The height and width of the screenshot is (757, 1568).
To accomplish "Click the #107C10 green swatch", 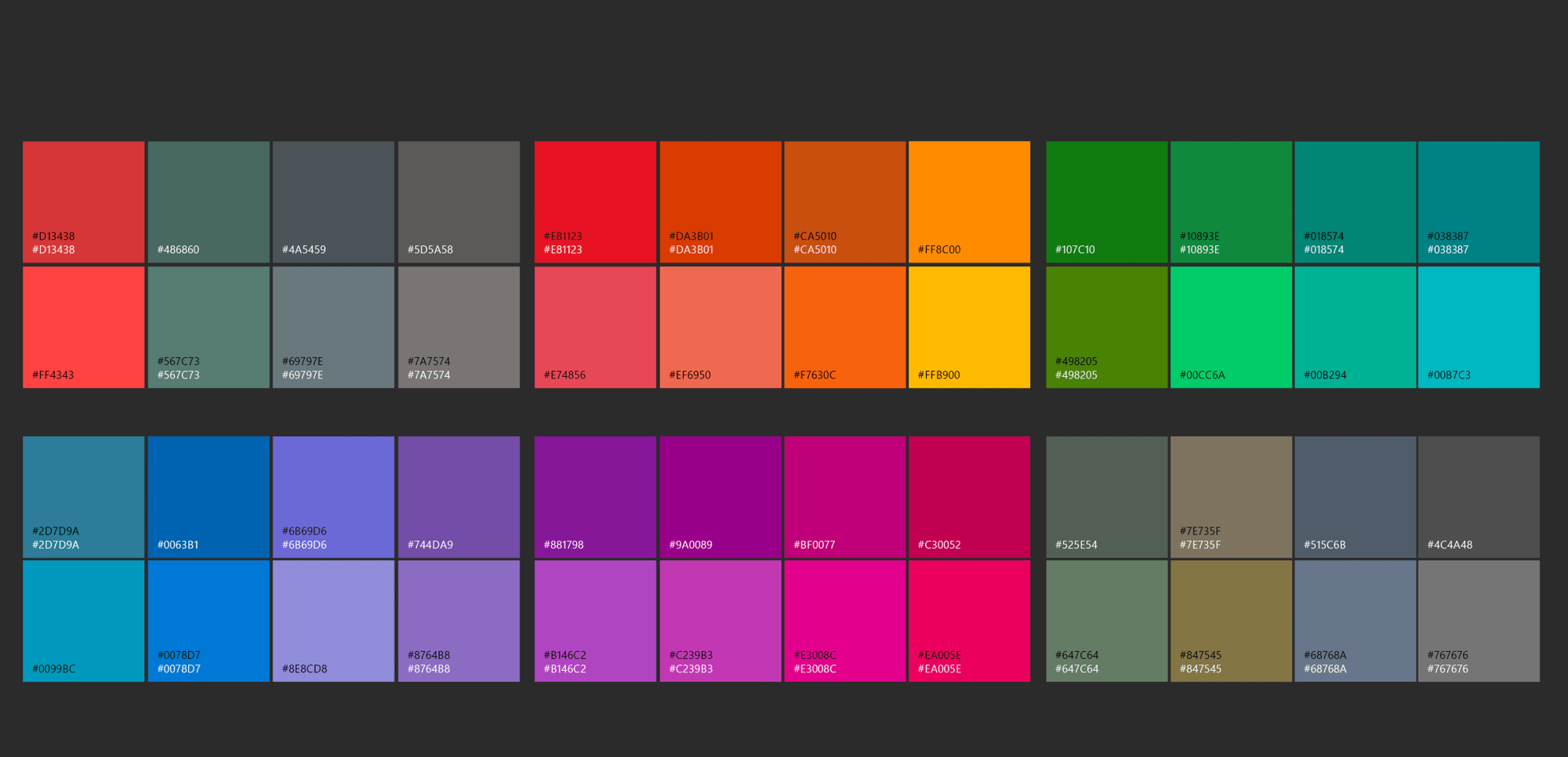I will click(x=1105, y=201).
